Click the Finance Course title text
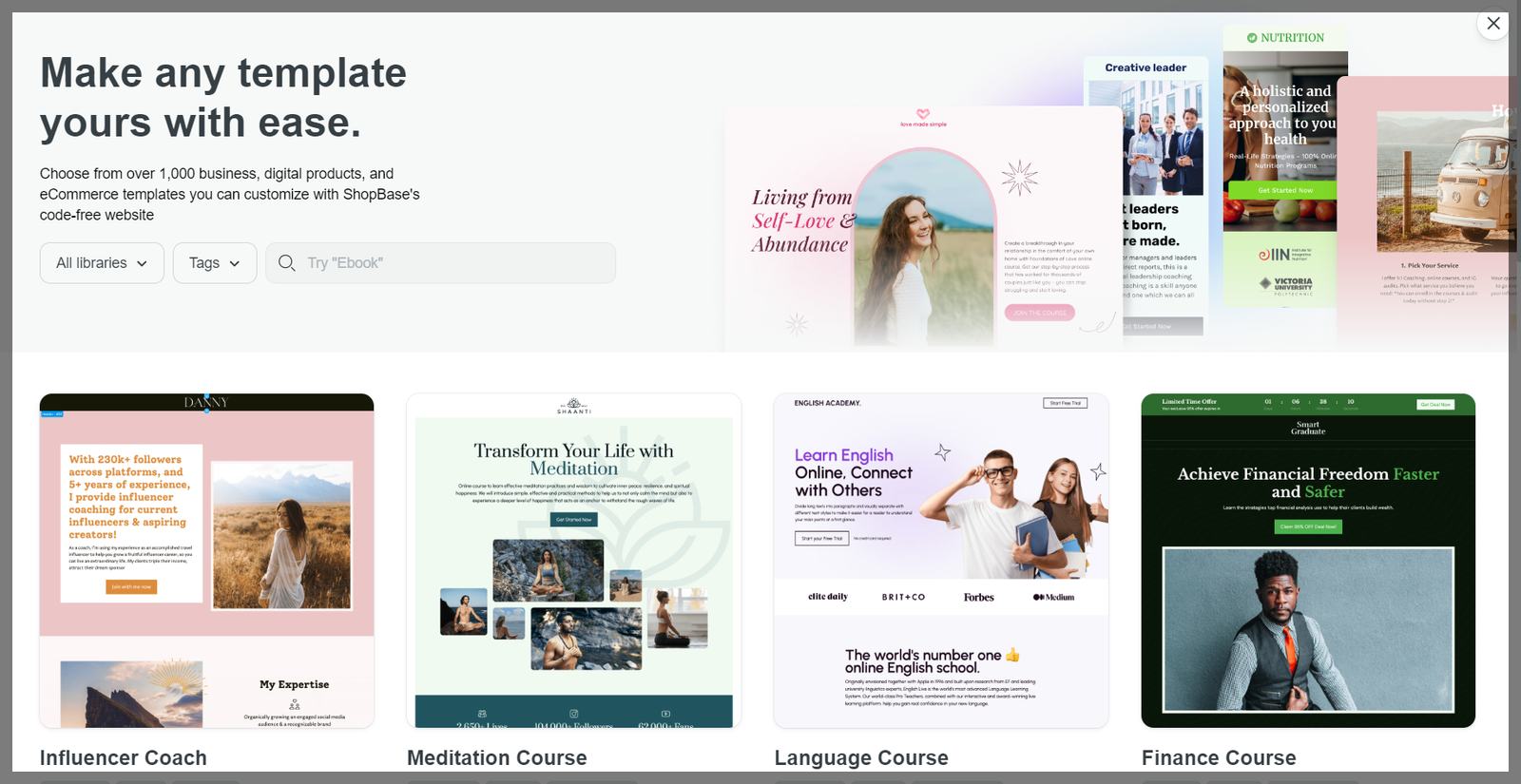The height and width of the screenshot is (784, 1521). pyautogui.click(x=1219, y=757)
